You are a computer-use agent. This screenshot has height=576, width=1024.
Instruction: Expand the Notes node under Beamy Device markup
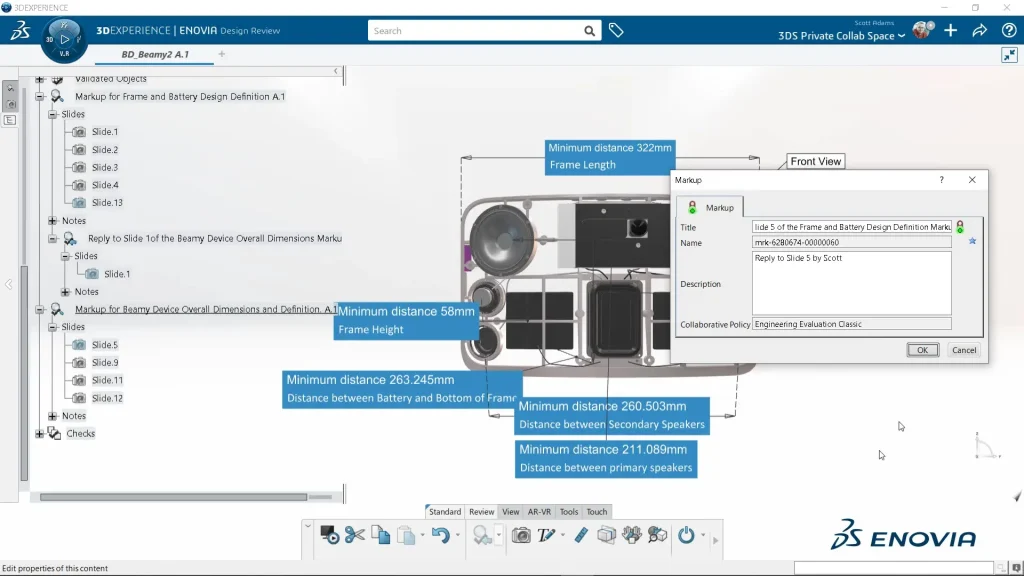[x=53, y=416]
